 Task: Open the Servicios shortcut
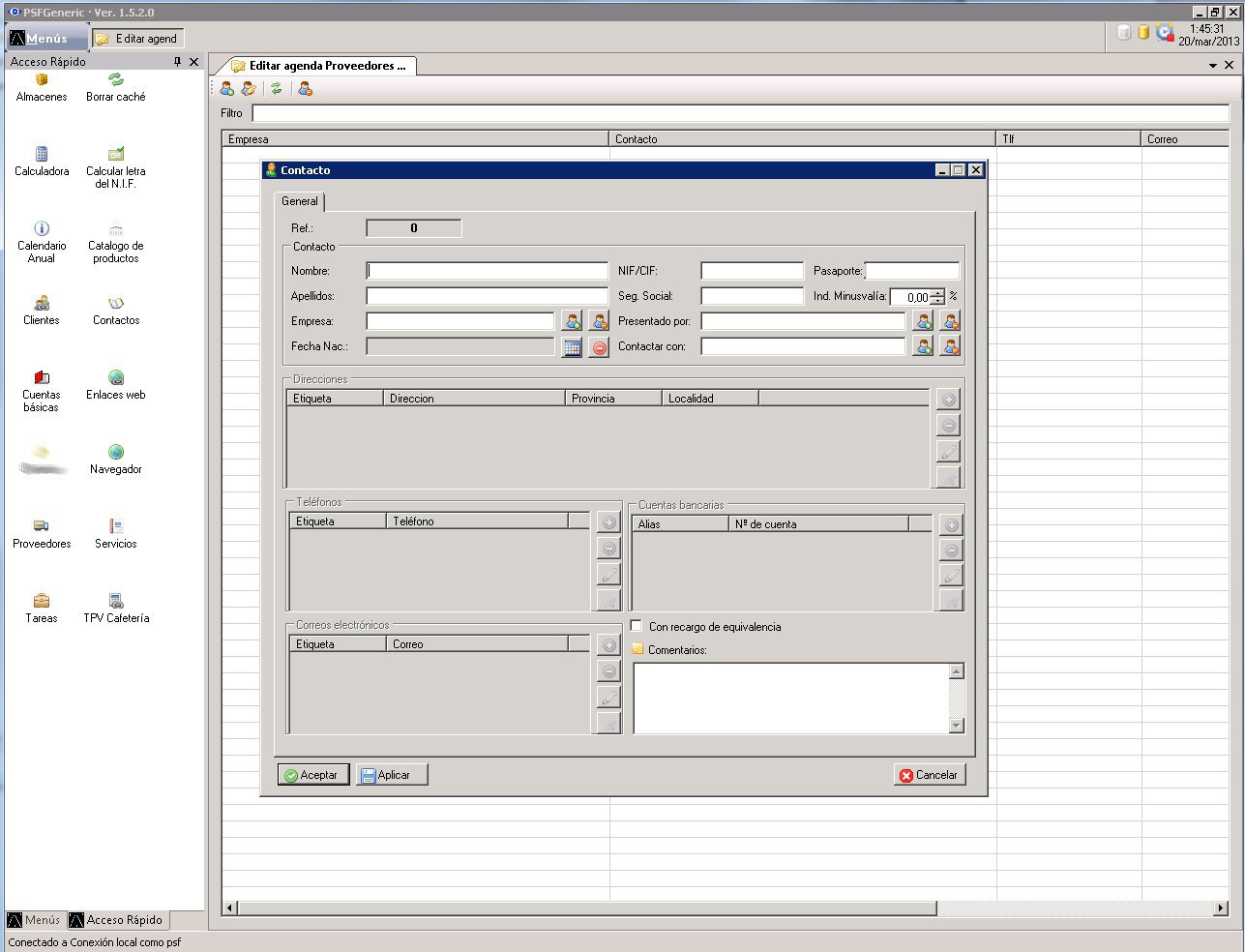(116, 534)
